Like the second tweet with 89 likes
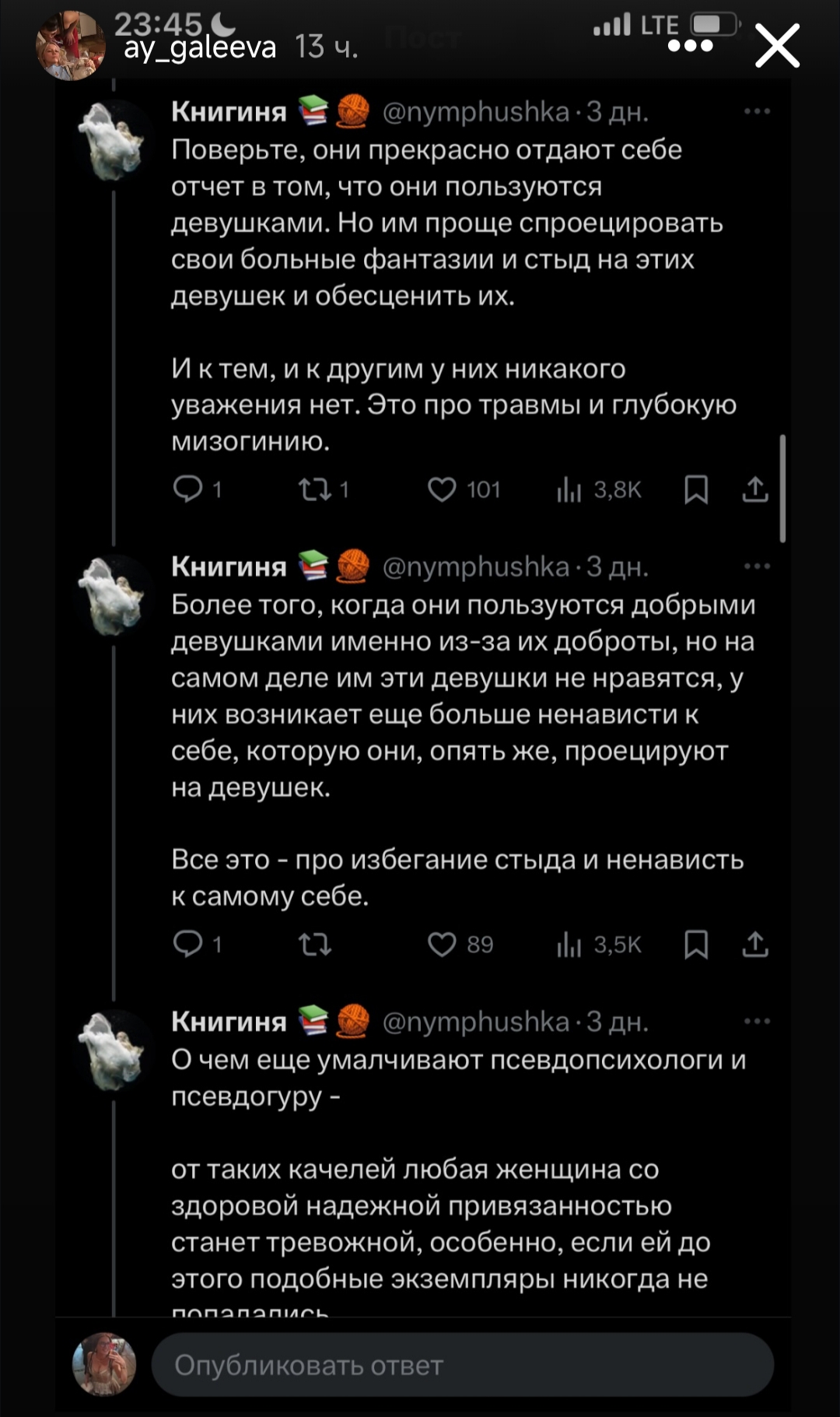840x1417 pixels. (443, 944)
